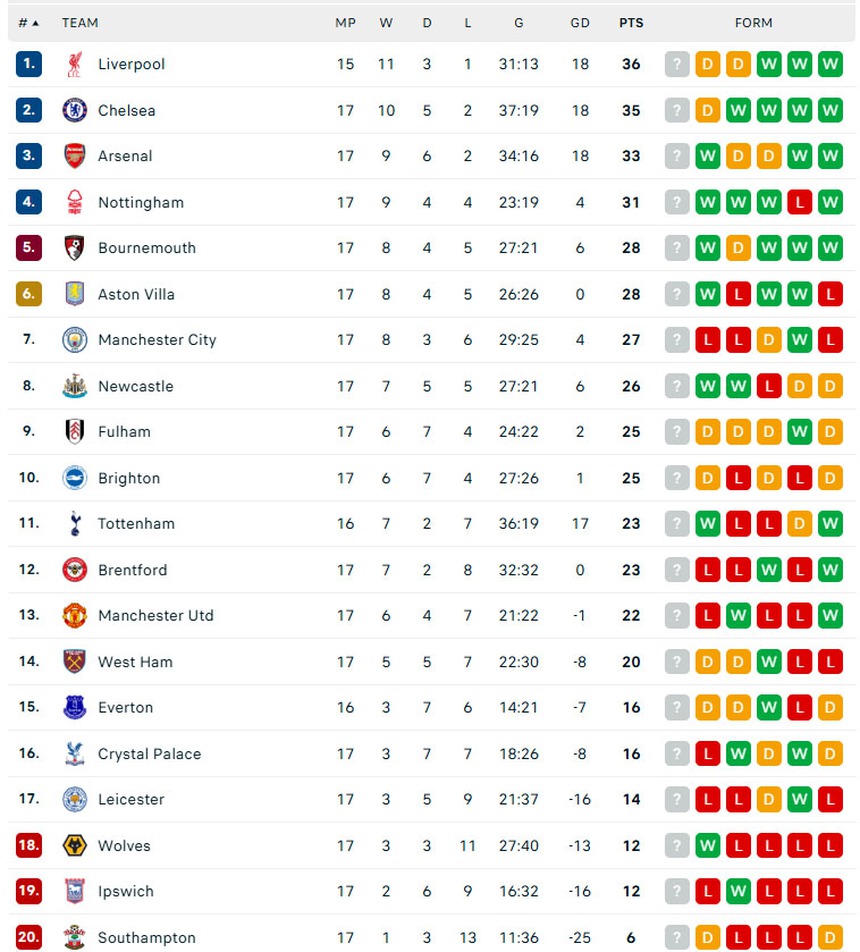Sort standings by GD column header
Viewport: 860px width, 952px height.
pyautogui.click(x=580, y=23)
